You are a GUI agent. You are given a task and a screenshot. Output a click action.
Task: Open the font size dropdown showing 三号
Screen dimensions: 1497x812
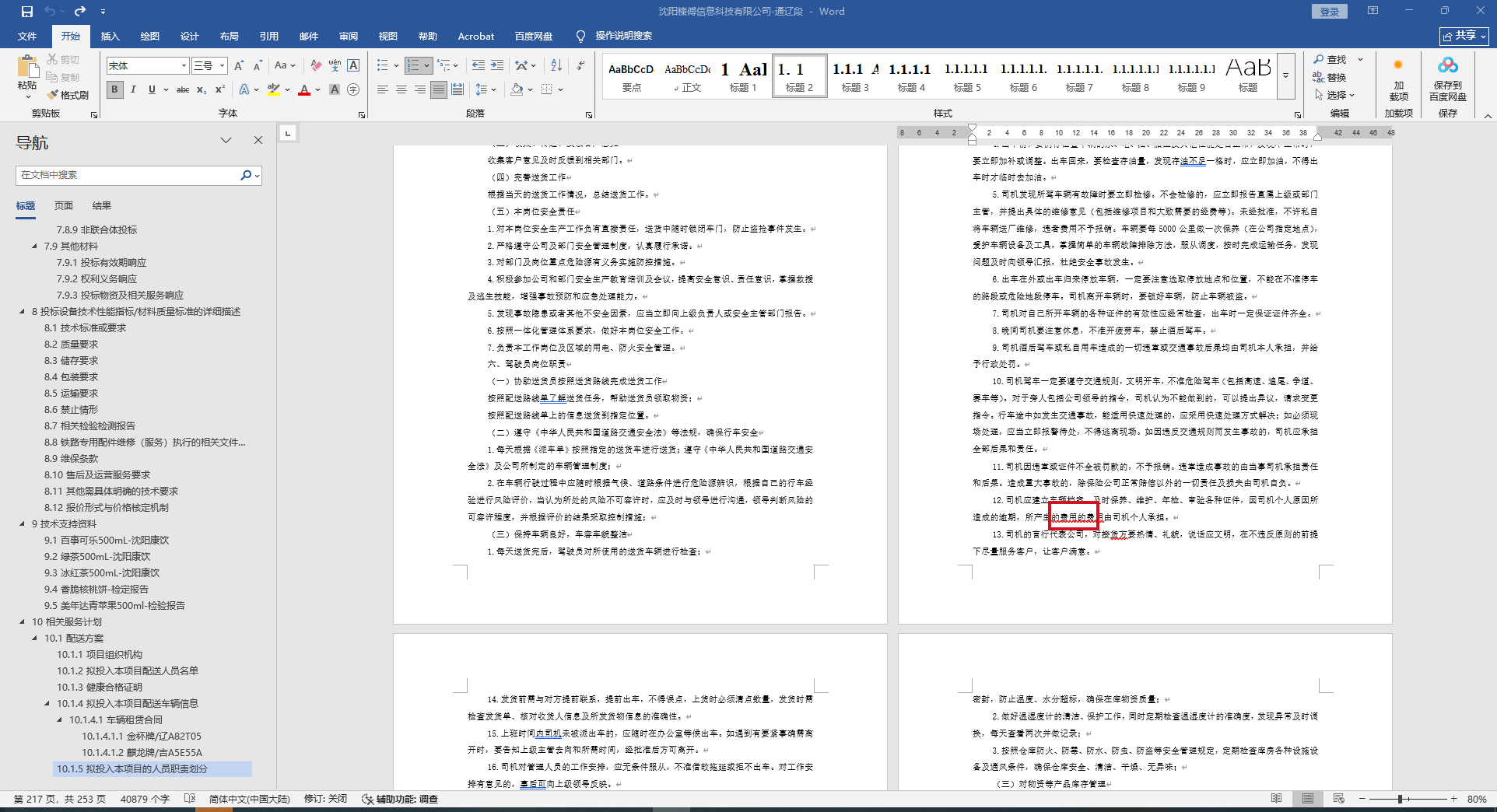coord(222,66)
